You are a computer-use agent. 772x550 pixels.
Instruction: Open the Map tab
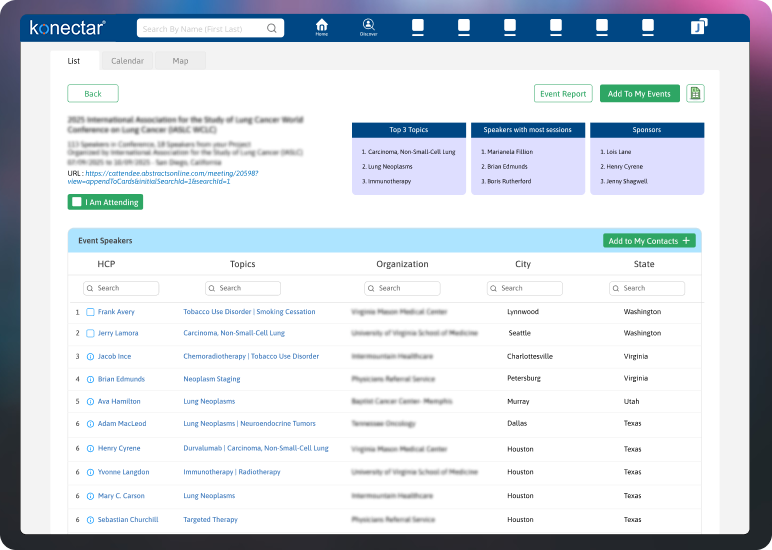pyautogui.click(x=180, y=61)
